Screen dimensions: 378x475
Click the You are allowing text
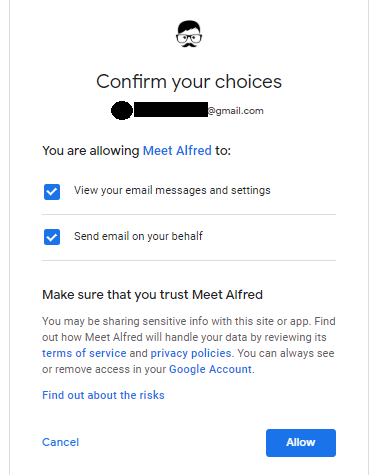click(x=91, y=151)
